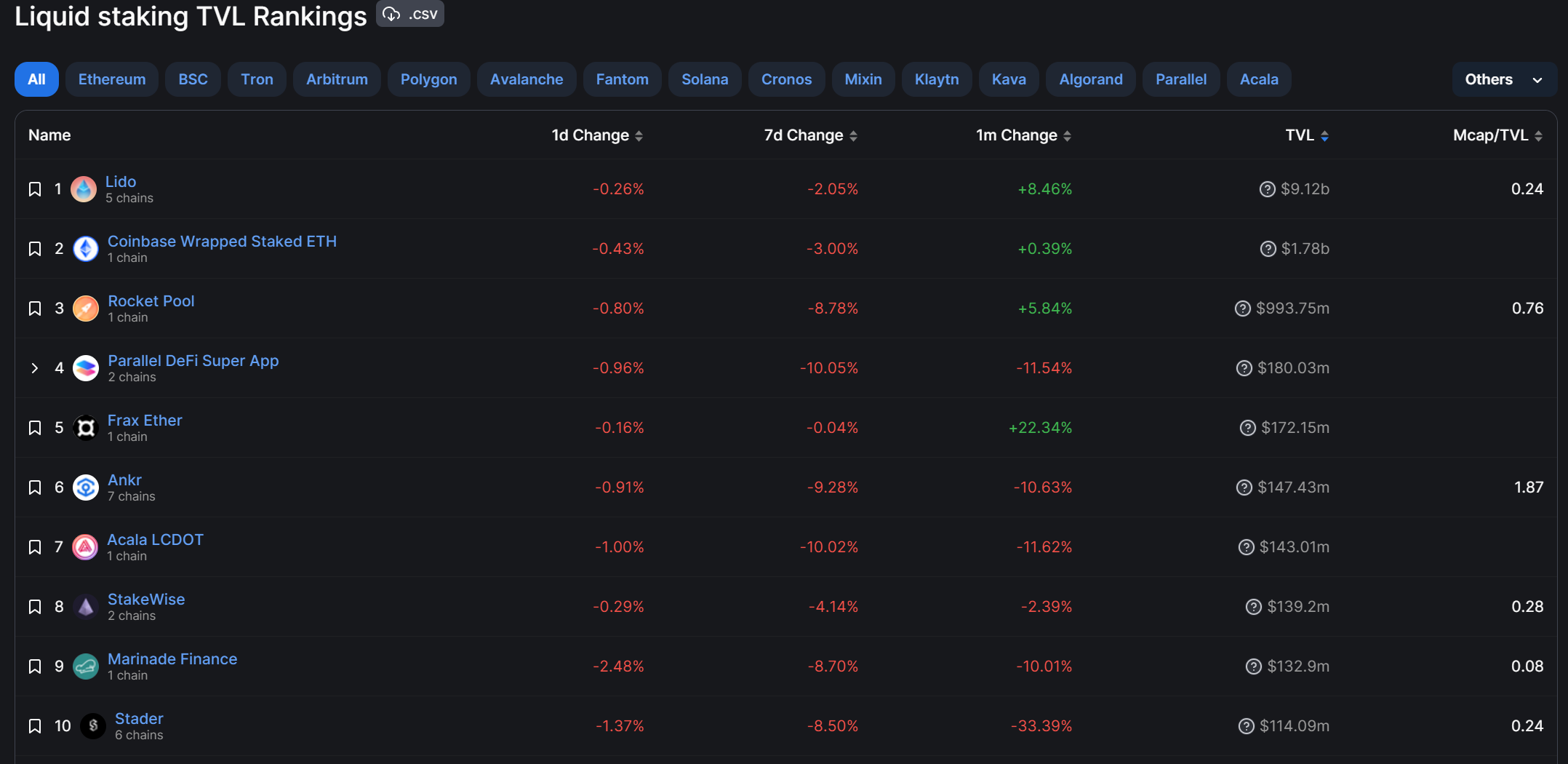Click the StakeWise logo icon

coord(86,607)
